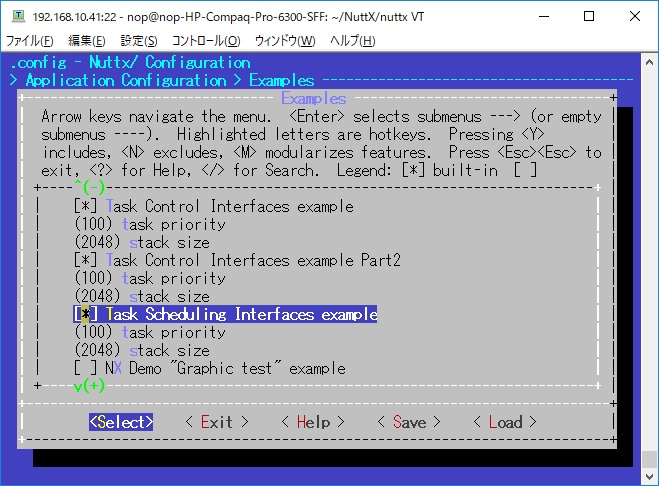Toggle Task Scheduling Interfaces example checkbox
The image size is (659, 486).
click(x=85, y=314)
